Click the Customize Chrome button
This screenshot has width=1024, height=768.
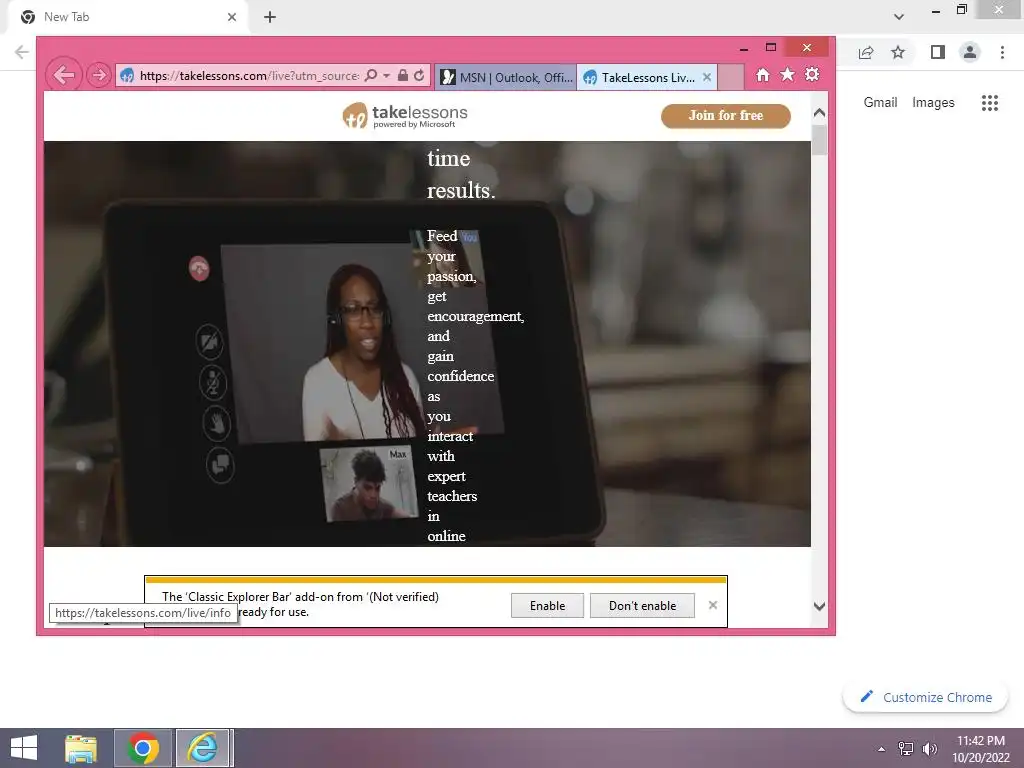pos(925,697)
